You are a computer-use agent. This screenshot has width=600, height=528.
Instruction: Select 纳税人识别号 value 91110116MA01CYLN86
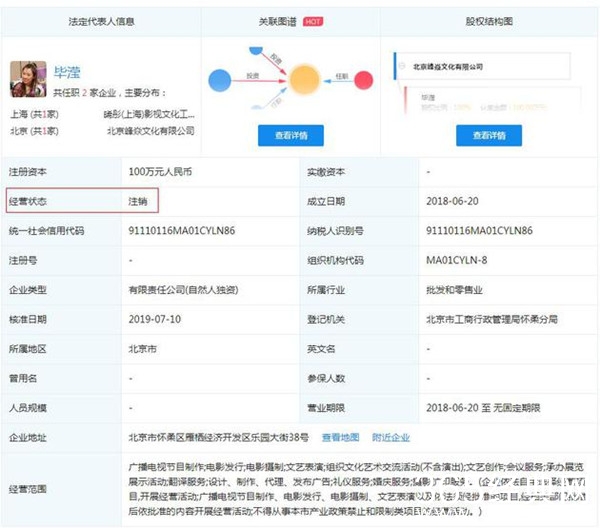479,231
